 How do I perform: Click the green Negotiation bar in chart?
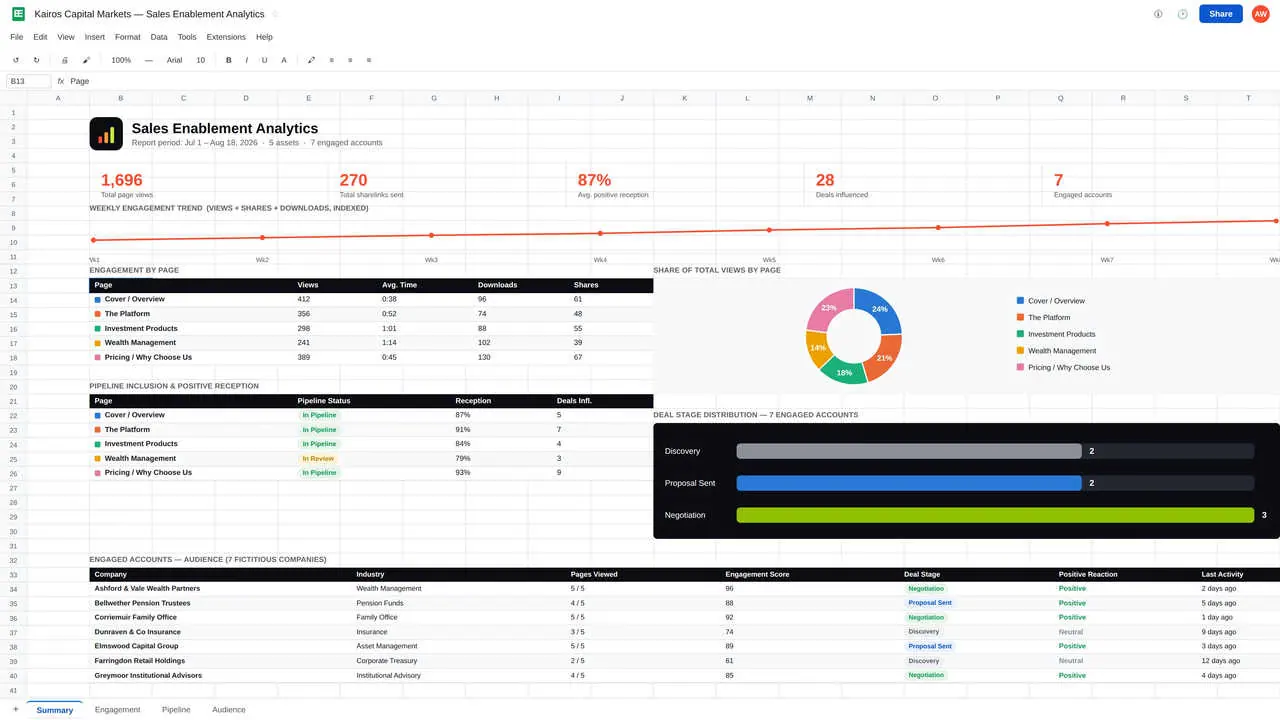pyautogui.click(x=995, y=515)
